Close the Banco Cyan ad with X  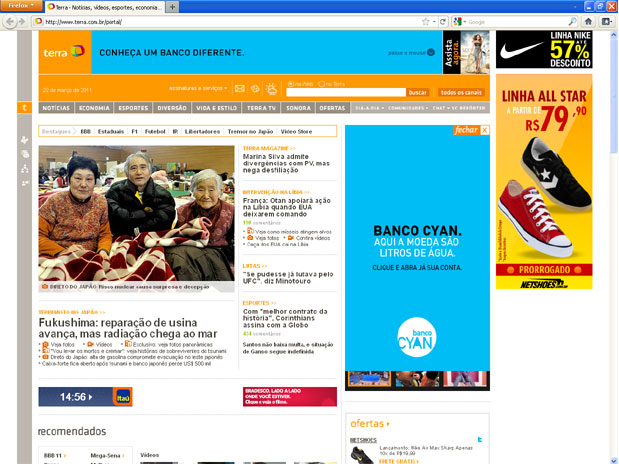click(484, 130)
